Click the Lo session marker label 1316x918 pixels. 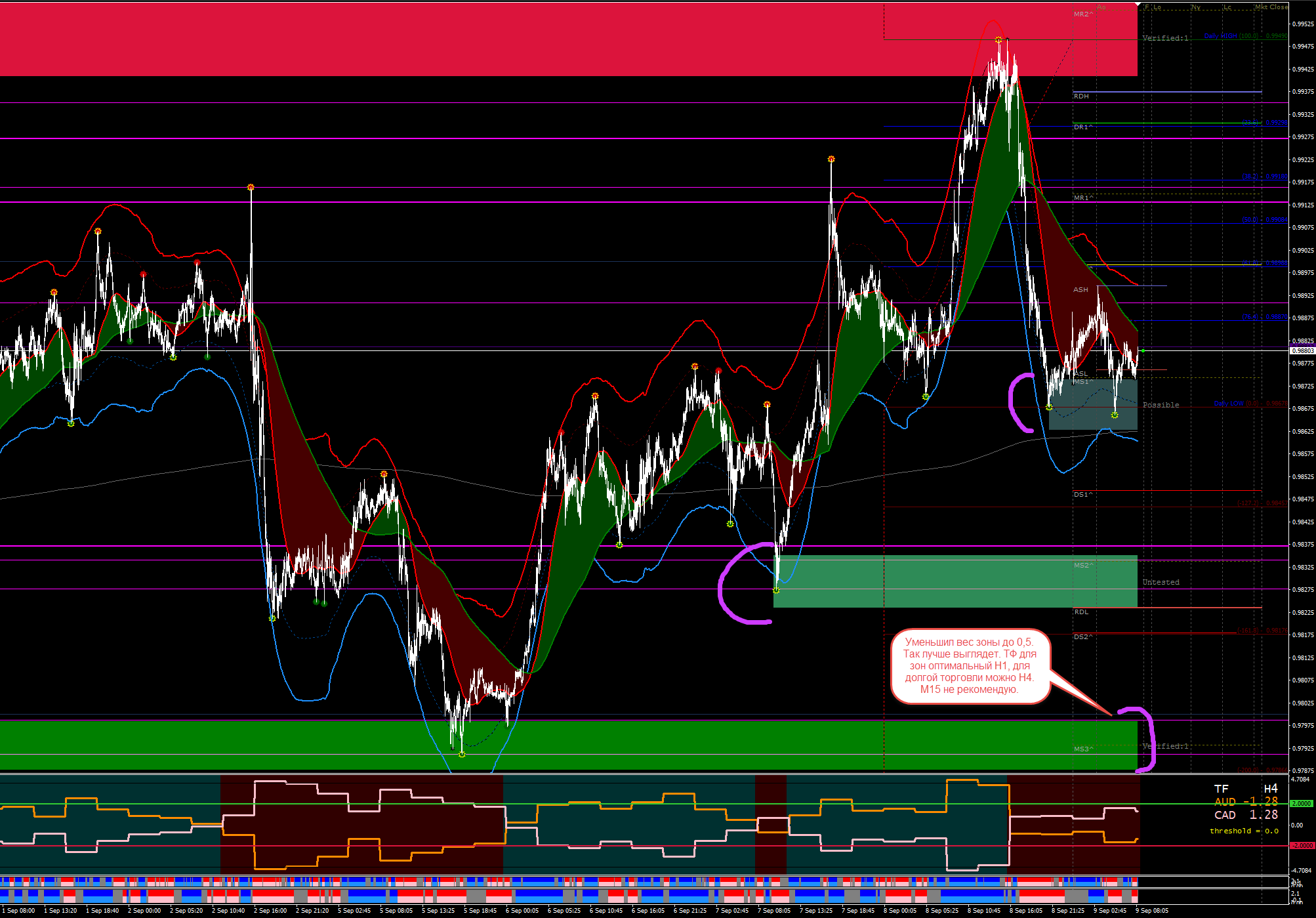coord(1157,7)
